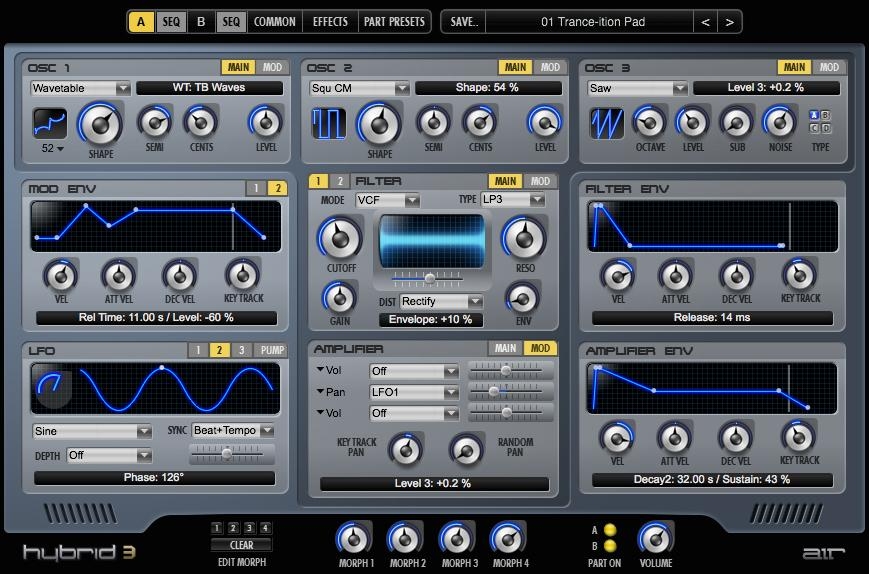Click the OSC 1 wavetable waveform icon
869x574 pixels.
pyautogui.click(x=50, y=124)
